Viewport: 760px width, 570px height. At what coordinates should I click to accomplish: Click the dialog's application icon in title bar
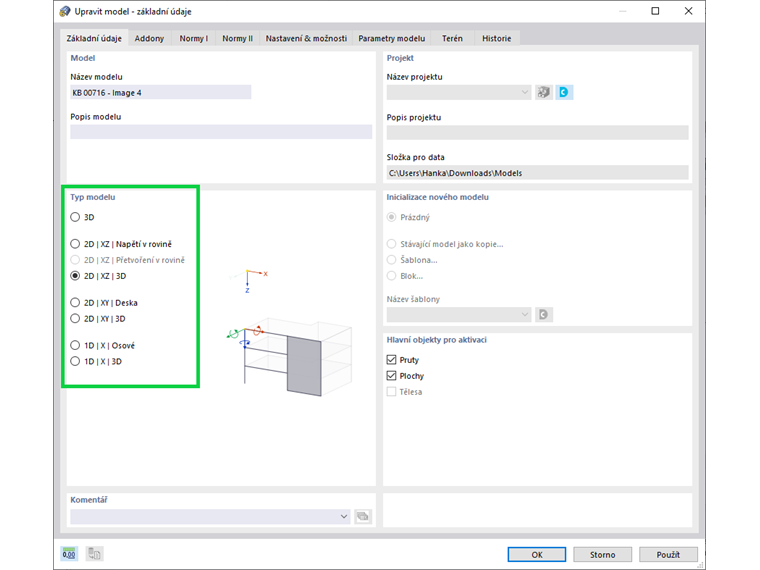click(x=65, y=11)
